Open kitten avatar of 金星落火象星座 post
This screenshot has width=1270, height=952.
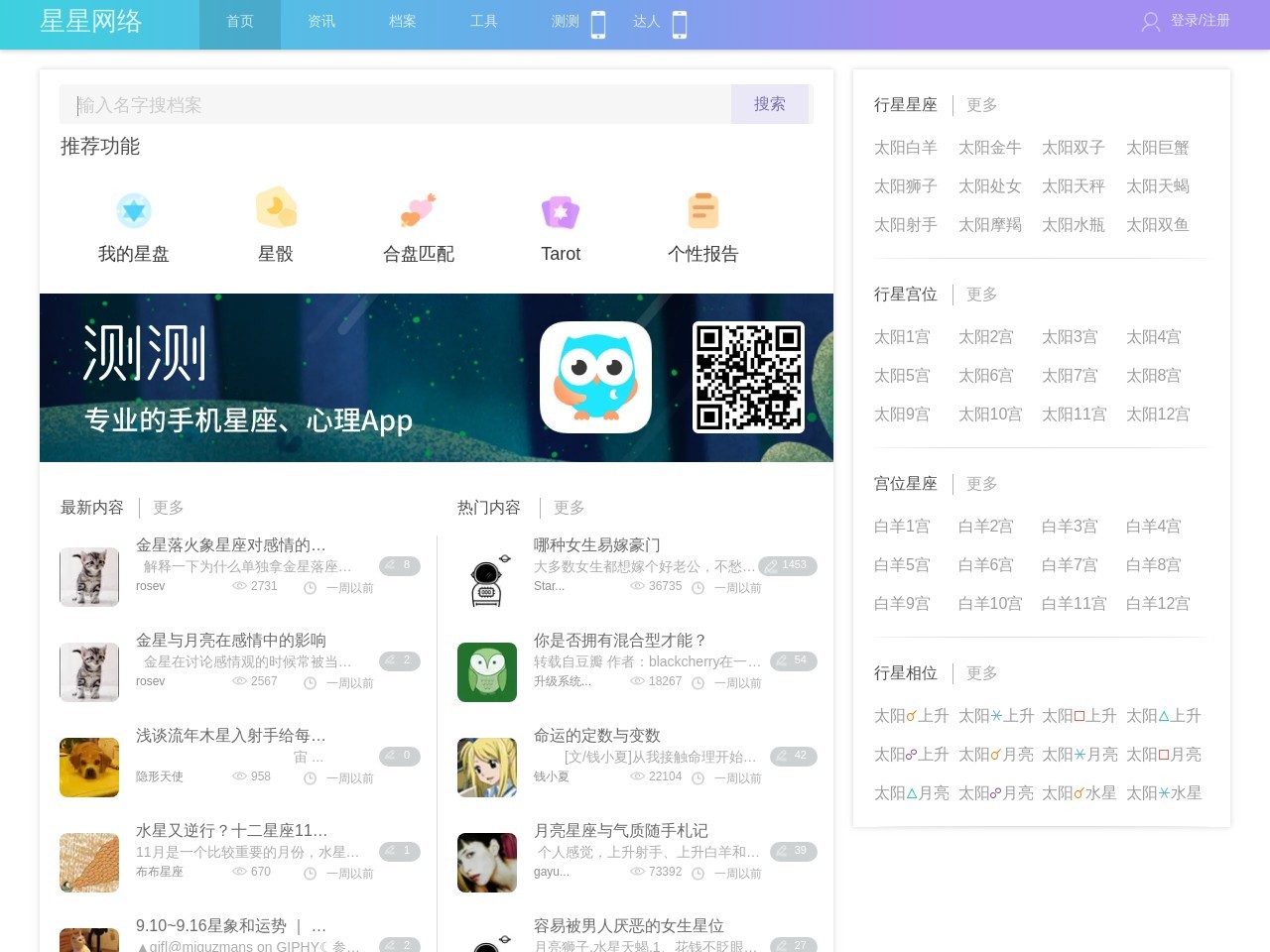pyautogui.click(x=89, y=576)
